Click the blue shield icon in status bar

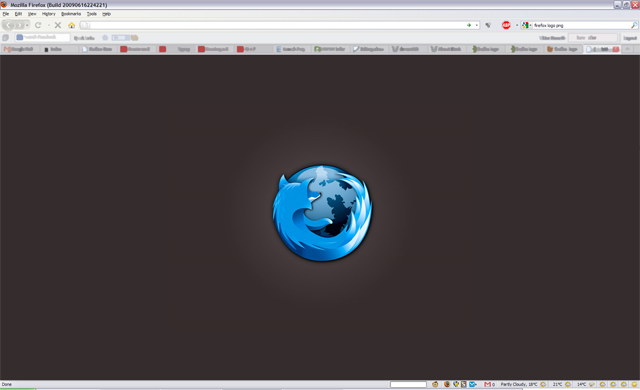[456, 384]
